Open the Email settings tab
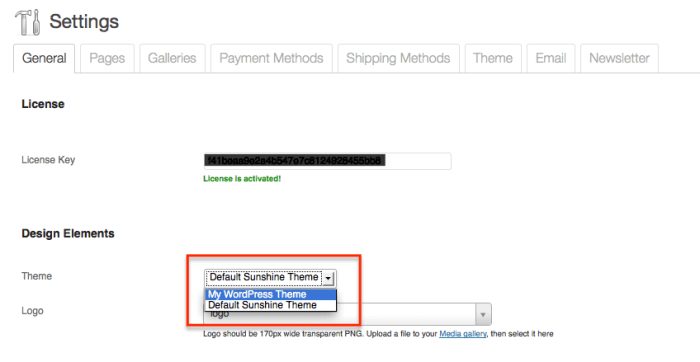Viewport: 700px width, 362px height. pos(551,58)
